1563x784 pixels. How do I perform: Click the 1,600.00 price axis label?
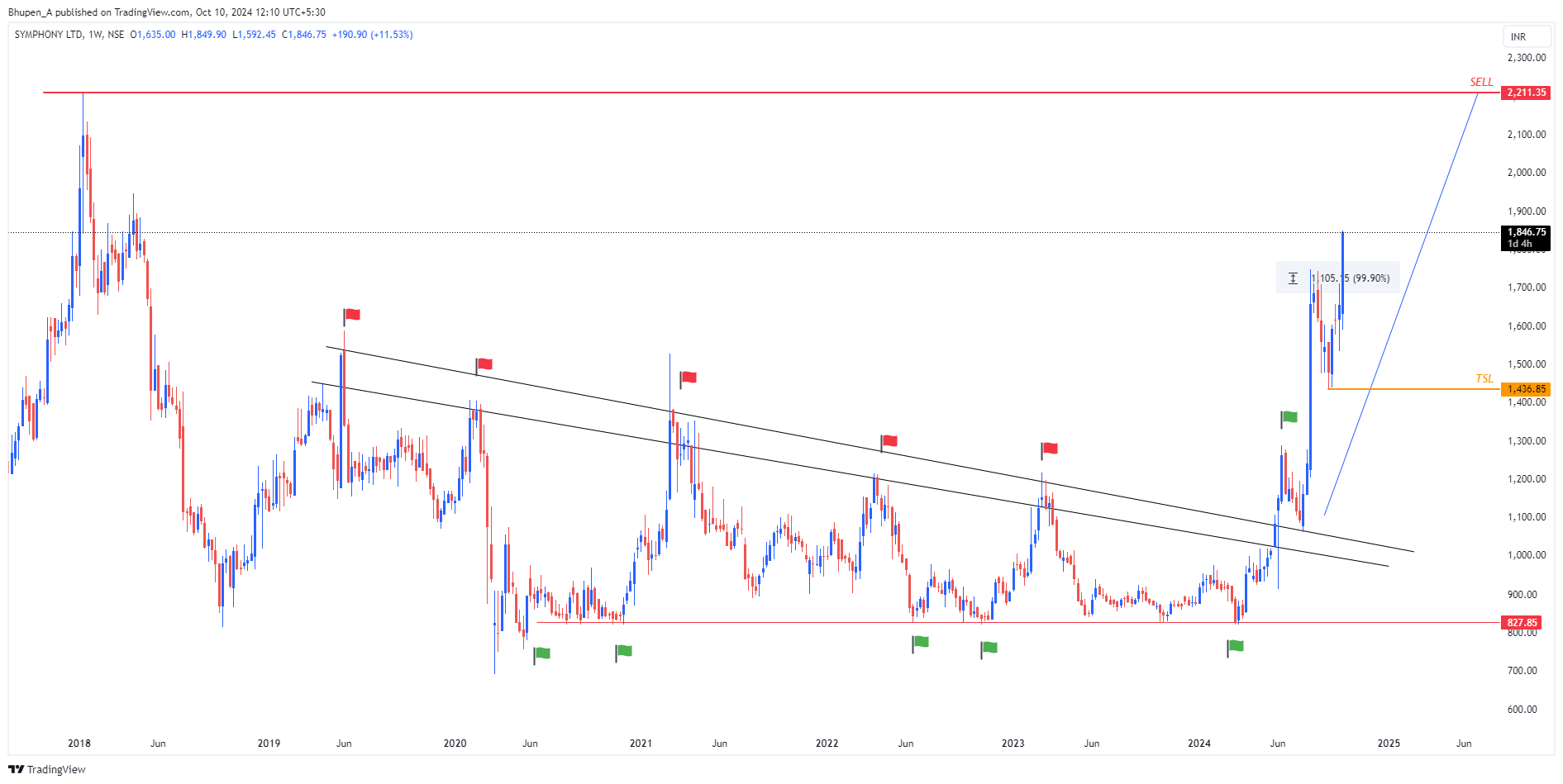pyautogui.click(x=1527, y=326)
